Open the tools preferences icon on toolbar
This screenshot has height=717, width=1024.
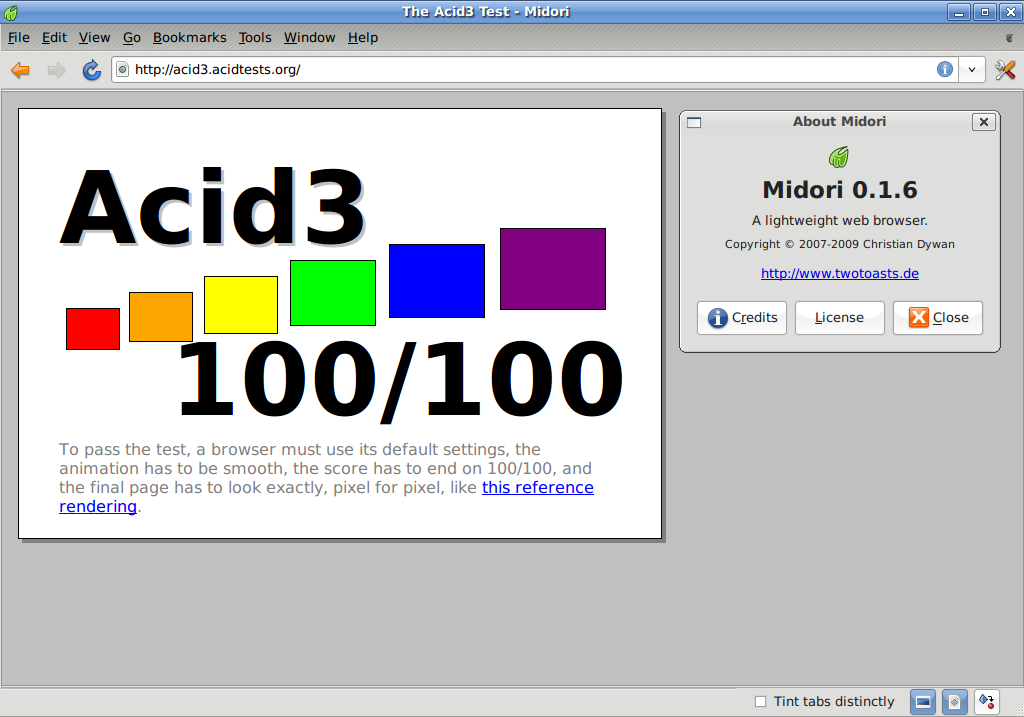(x=1005, y=70)
